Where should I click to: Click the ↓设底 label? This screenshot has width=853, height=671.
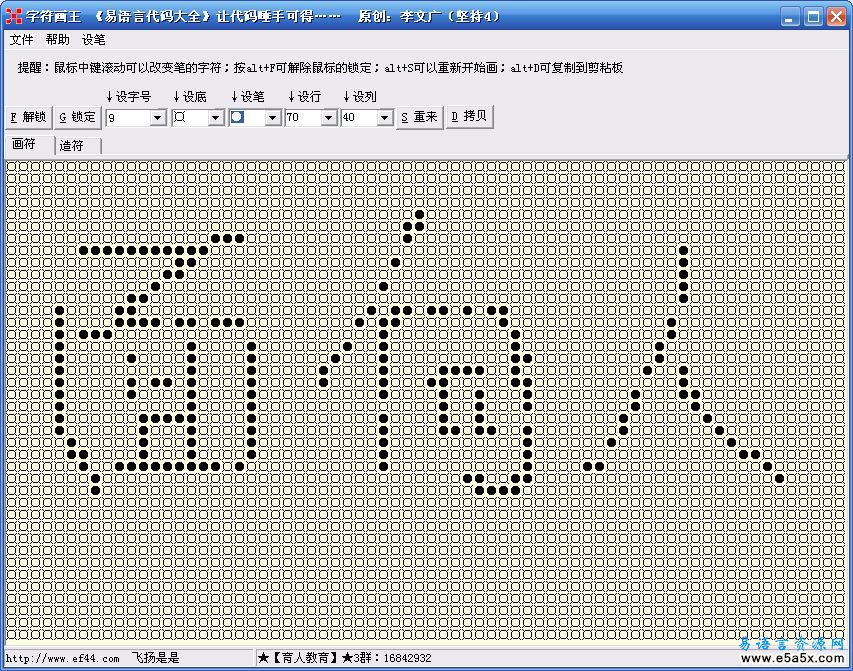(x=190, y=97)
